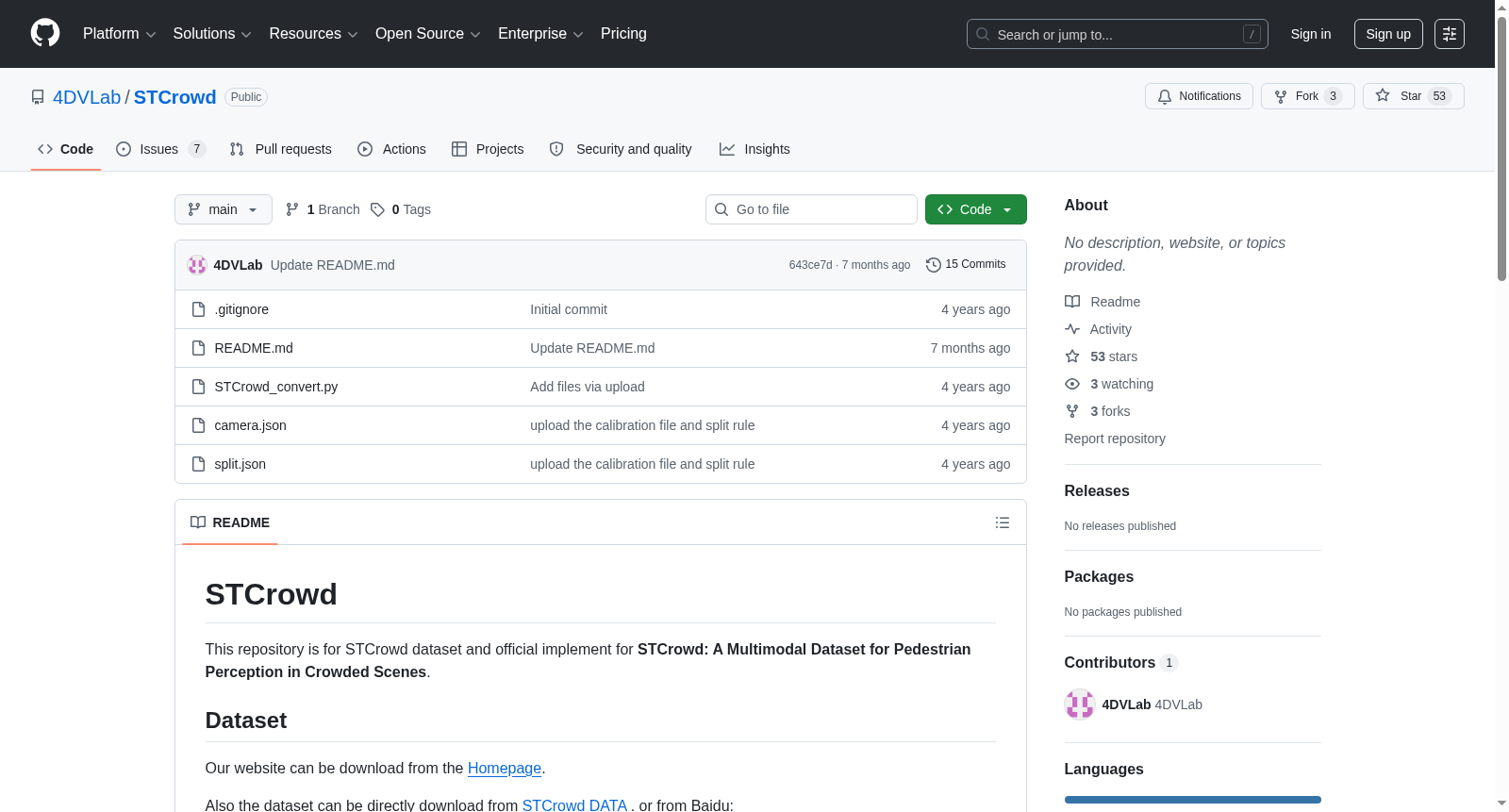Go to the Actions tab
Viewport: 1509px width, 812px height.
pyautogui.click(x=391, y=149)
